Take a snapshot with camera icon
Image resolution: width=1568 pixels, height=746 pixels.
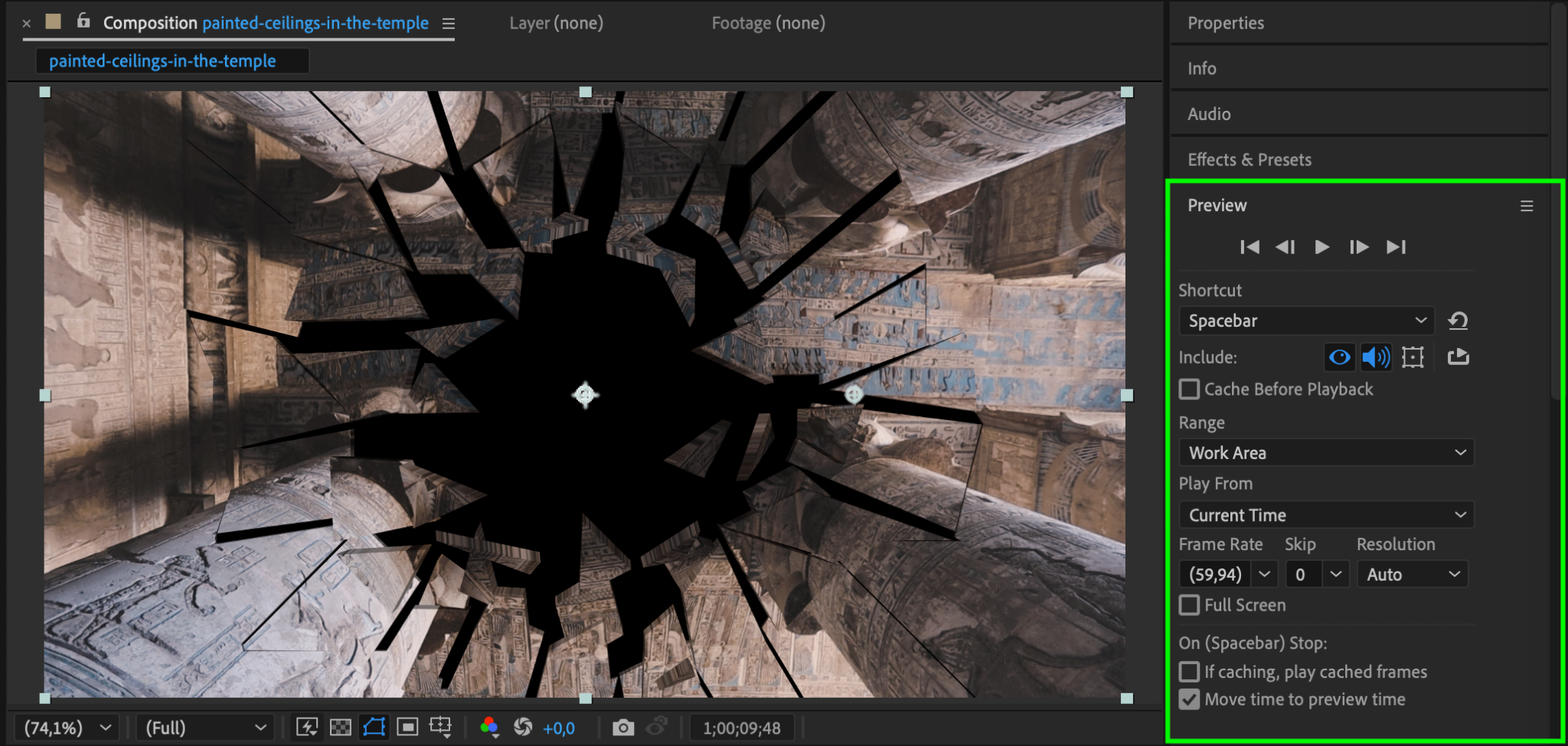[x=623, y=728]
